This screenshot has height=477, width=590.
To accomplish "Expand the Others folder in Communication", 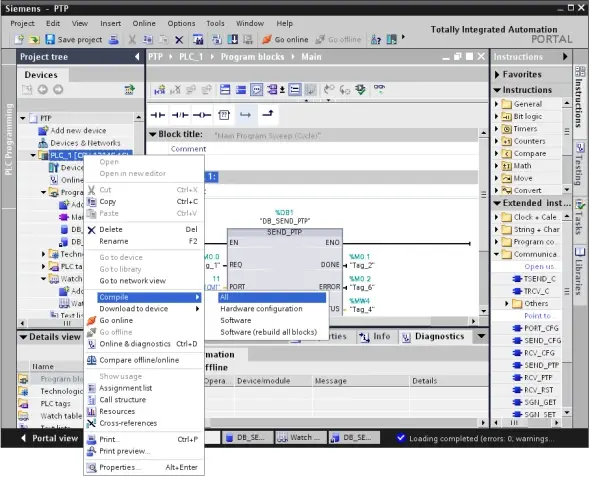I will [x=506, y=303].
